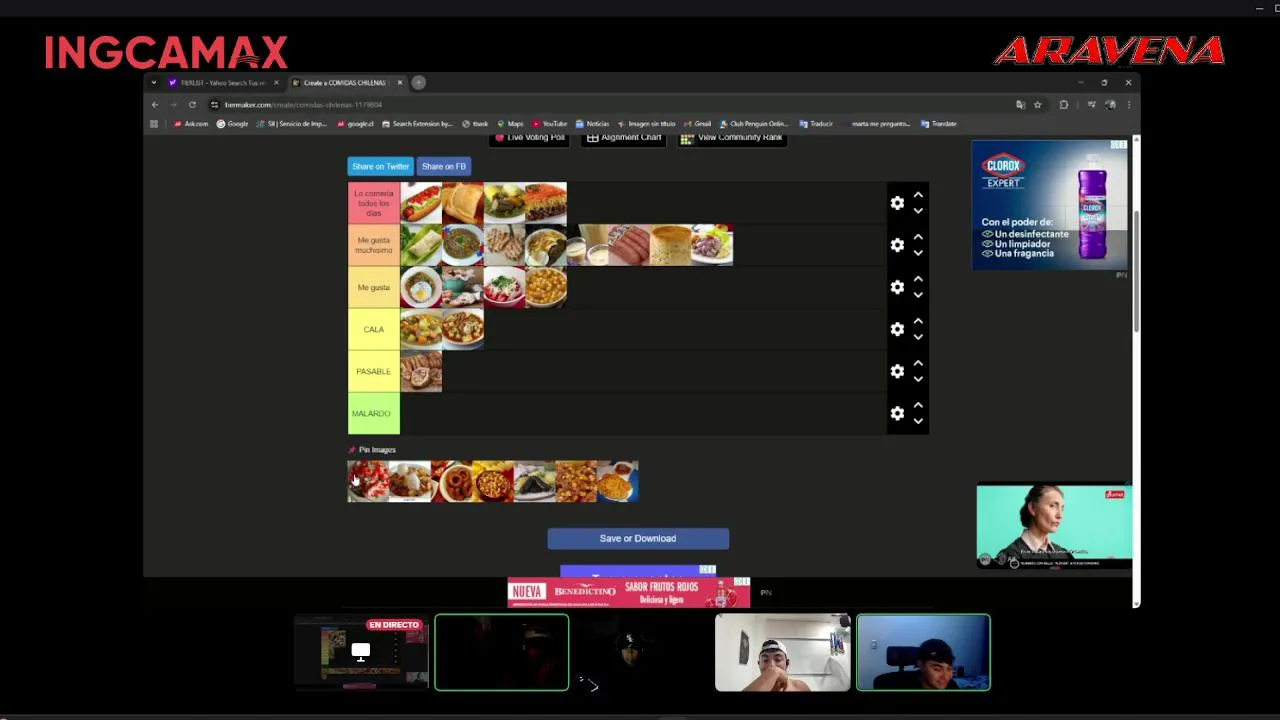Select humita image in 'Me gusta muchísimo' row
This screenshot has width=1280, height=720.
421,245
